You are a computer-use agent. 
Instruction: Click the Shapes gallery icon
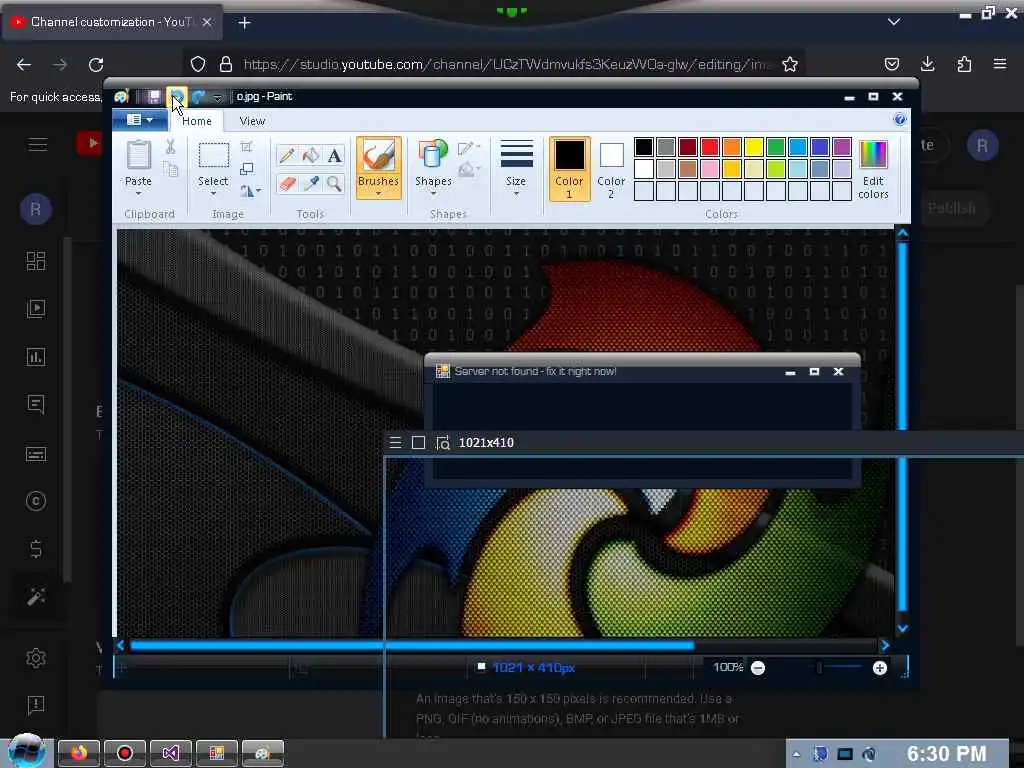coord(433,155)
